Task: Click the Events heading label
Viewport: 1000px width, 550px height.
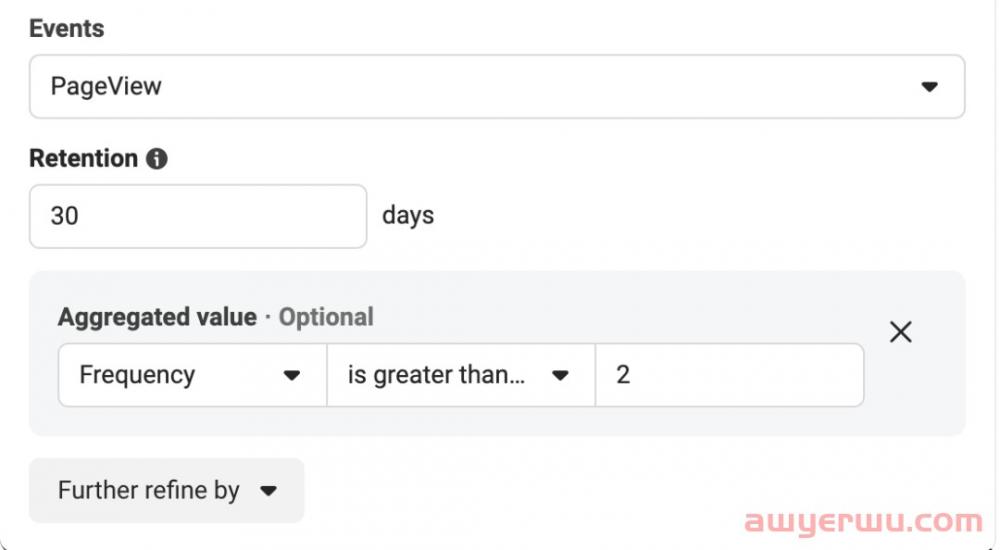Action: tap(67, 29)
